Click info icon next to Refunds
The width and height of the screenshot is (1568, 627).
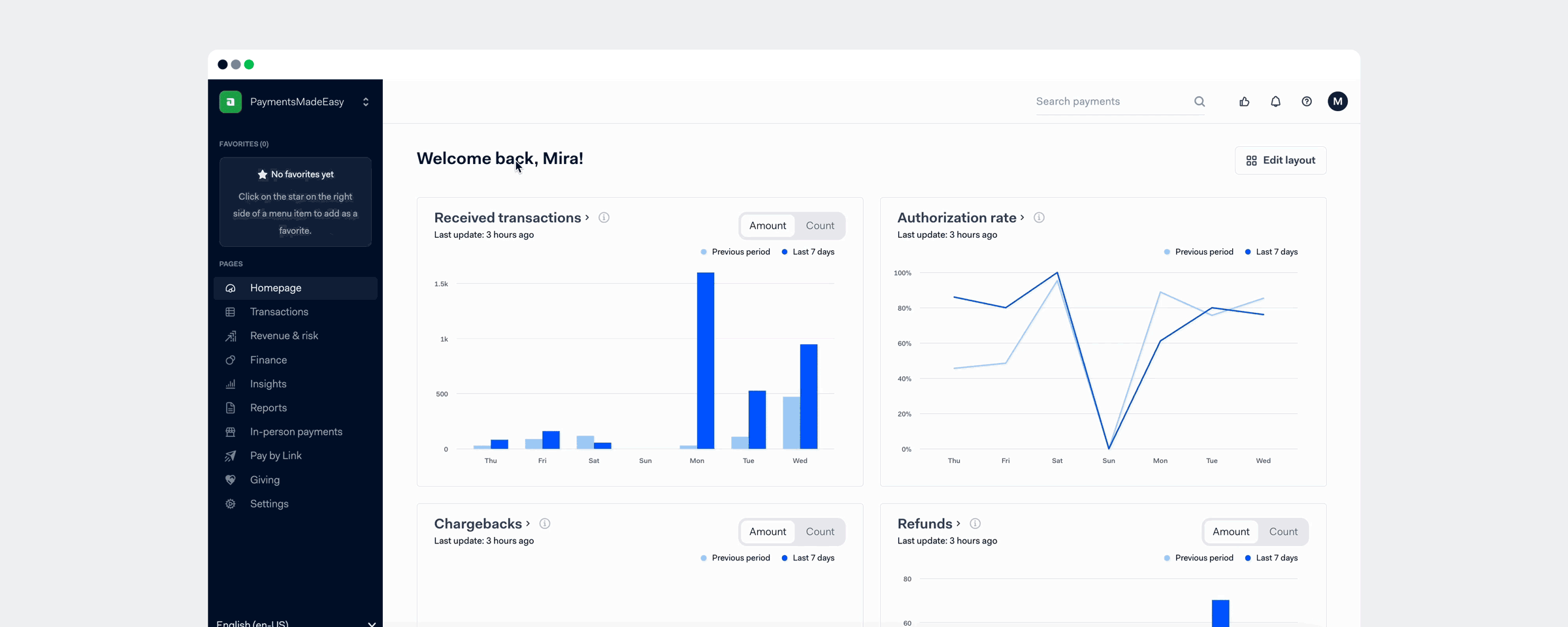pos(975,524)
